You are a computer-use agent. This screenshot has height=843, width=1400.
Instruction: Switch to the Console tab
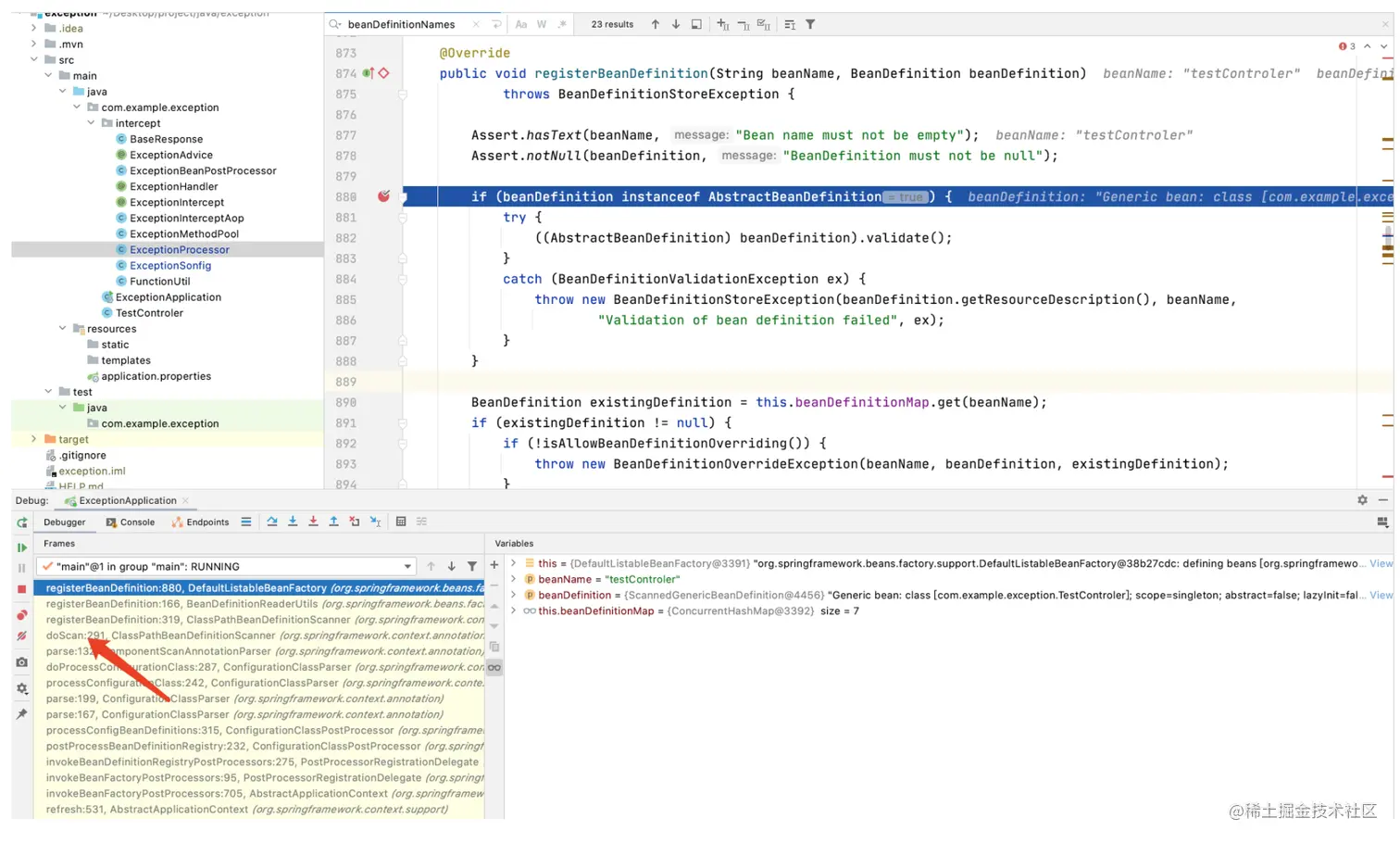click(x=131, y=522)
